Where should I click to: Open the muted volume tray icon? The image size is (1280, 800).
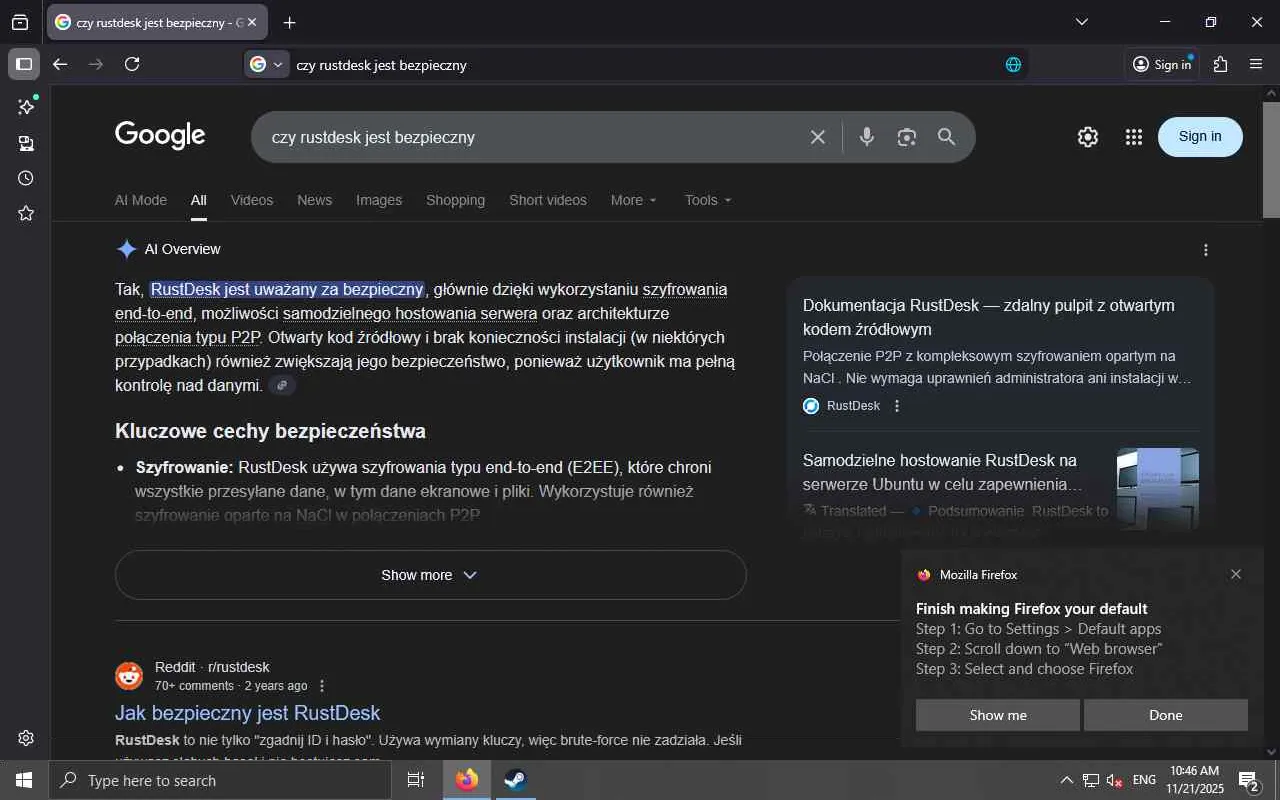1114,780
